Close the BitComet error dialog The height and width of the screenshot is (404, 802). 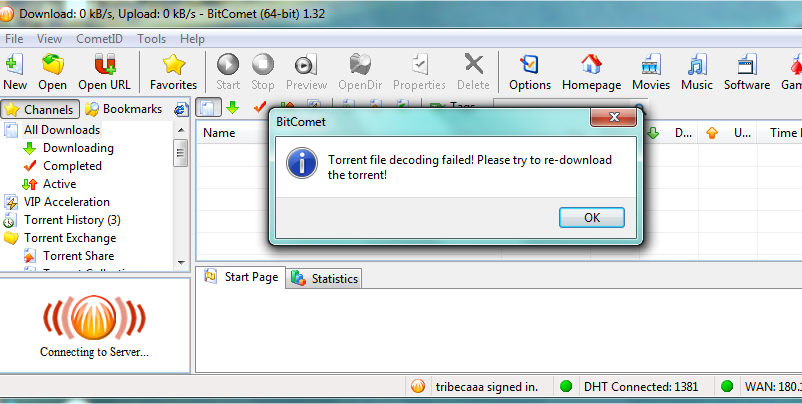[614, 117]
